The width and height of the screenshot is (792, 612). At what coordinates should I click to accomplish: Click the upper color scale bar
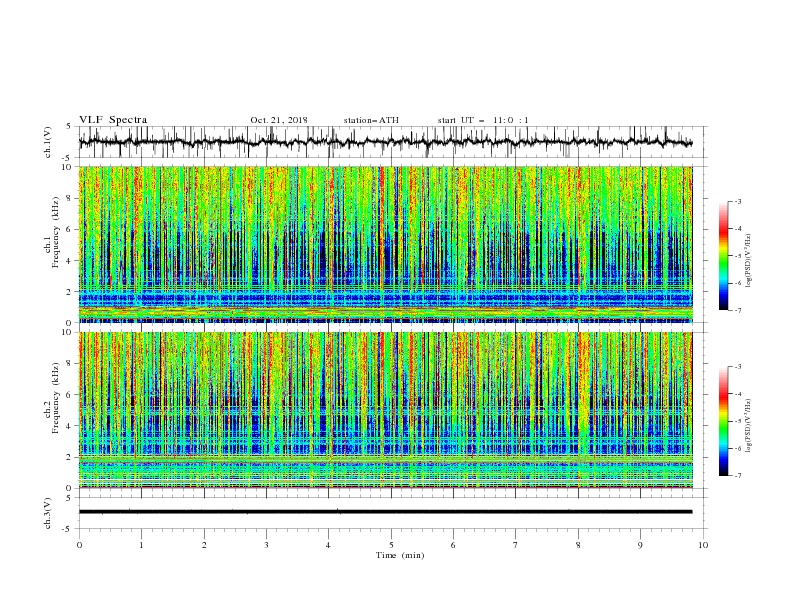point(723,256)
